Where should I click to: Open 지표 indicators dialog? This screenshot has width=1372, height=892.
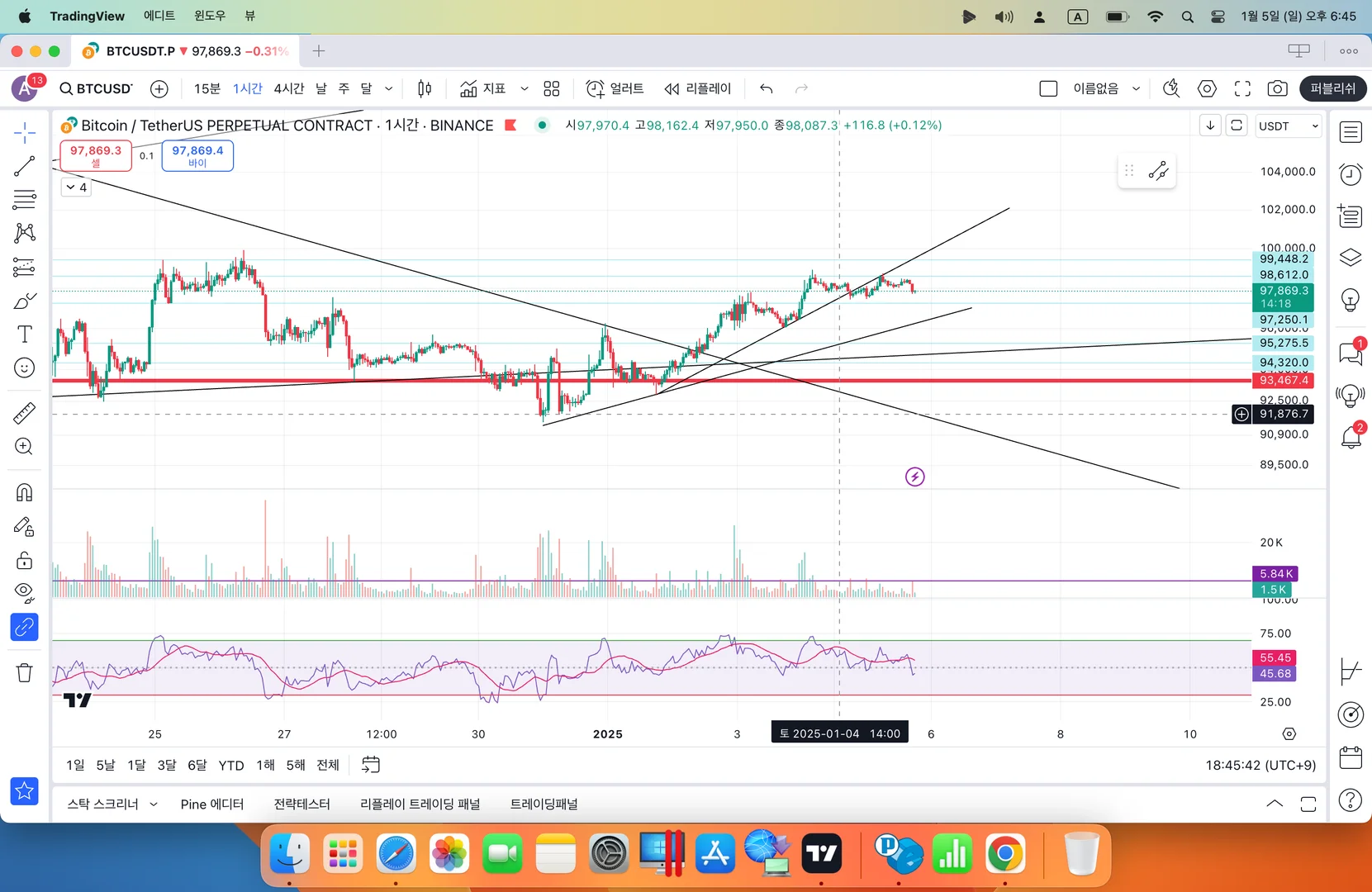click(483, 88)
